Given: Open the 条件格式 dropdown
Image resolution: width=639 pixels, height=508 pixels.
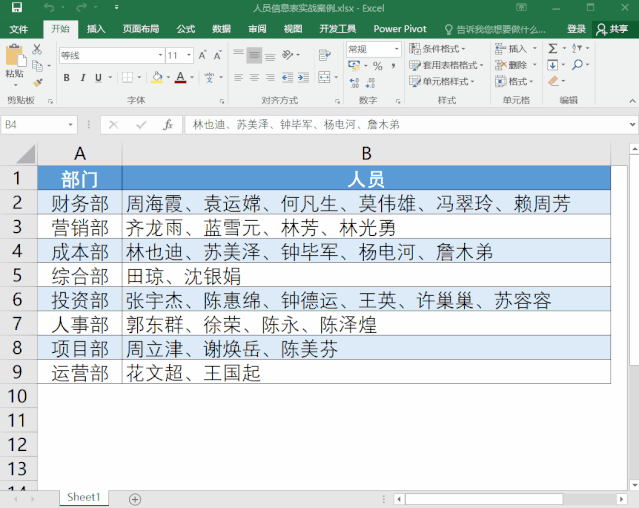Looking at the screenshot, I should click(437, 49).
